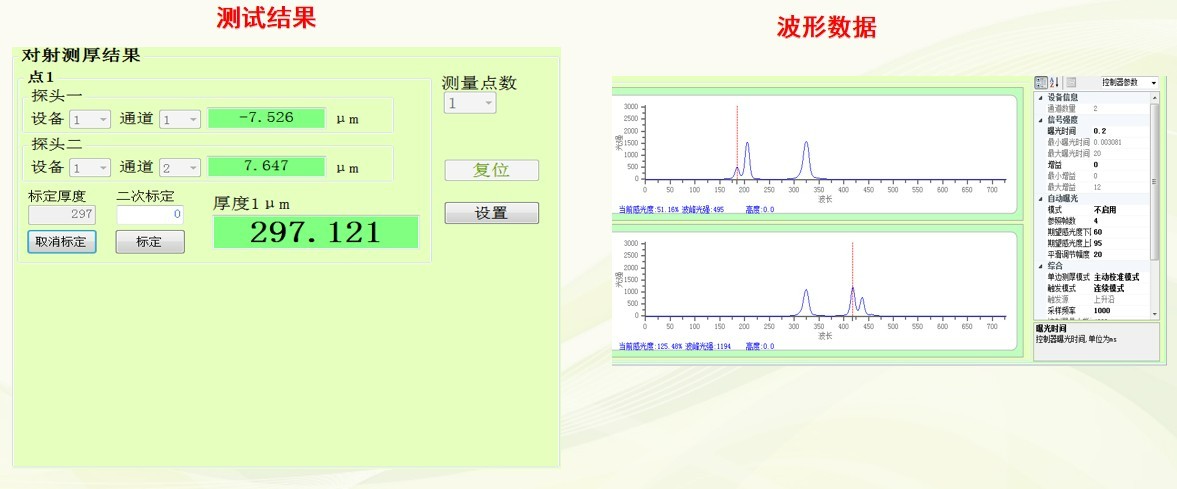Screen dimensions: 1177x489
Task: Collapse the 综合 property group
Action: 1038,265
